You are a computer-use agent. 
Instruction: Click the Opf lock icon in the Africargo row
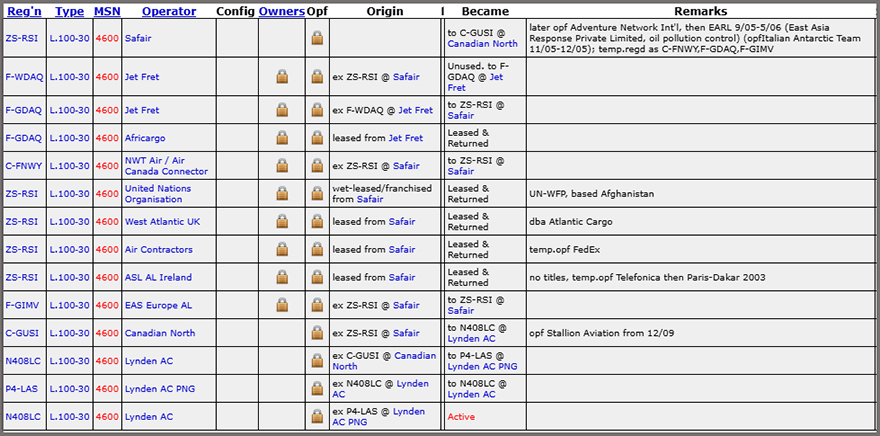tap(317, 138)
